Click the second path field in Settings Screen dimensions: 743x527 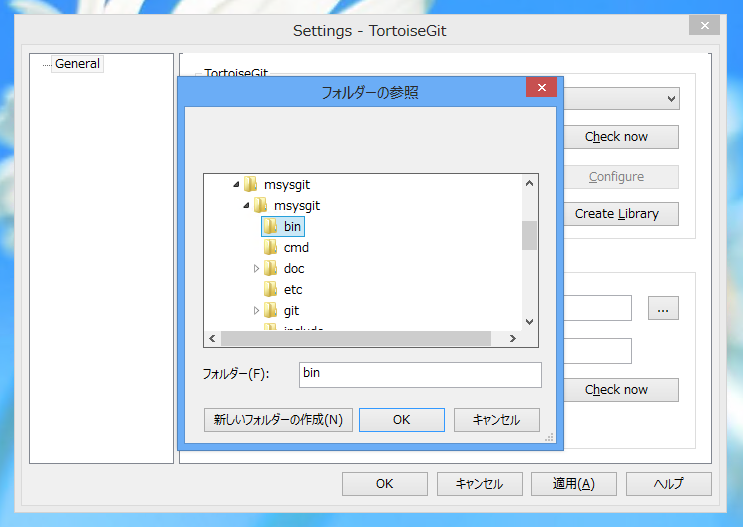[598, 351]
